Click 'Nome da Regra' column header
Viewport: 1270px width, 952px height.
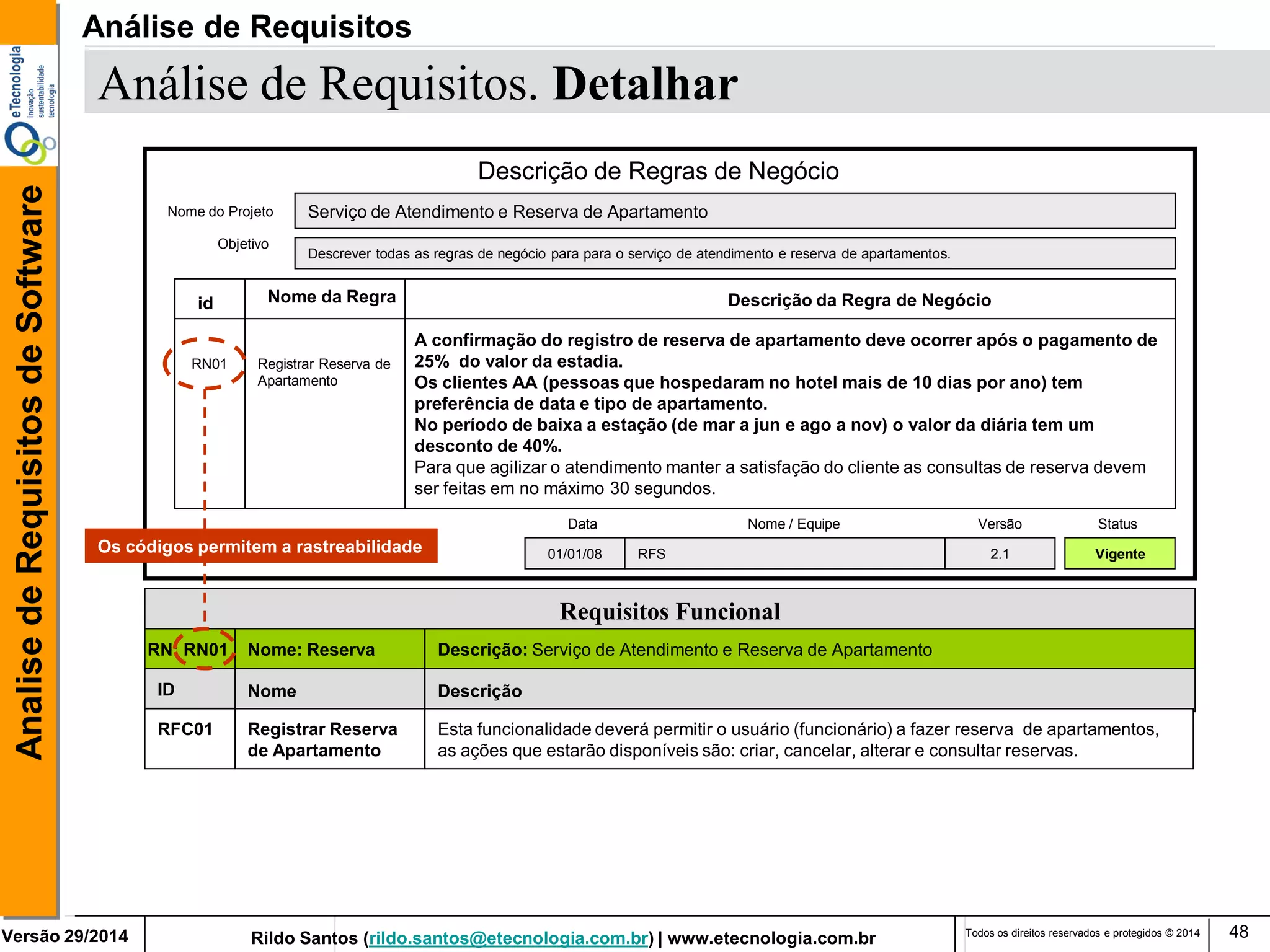tap(332, 297)
